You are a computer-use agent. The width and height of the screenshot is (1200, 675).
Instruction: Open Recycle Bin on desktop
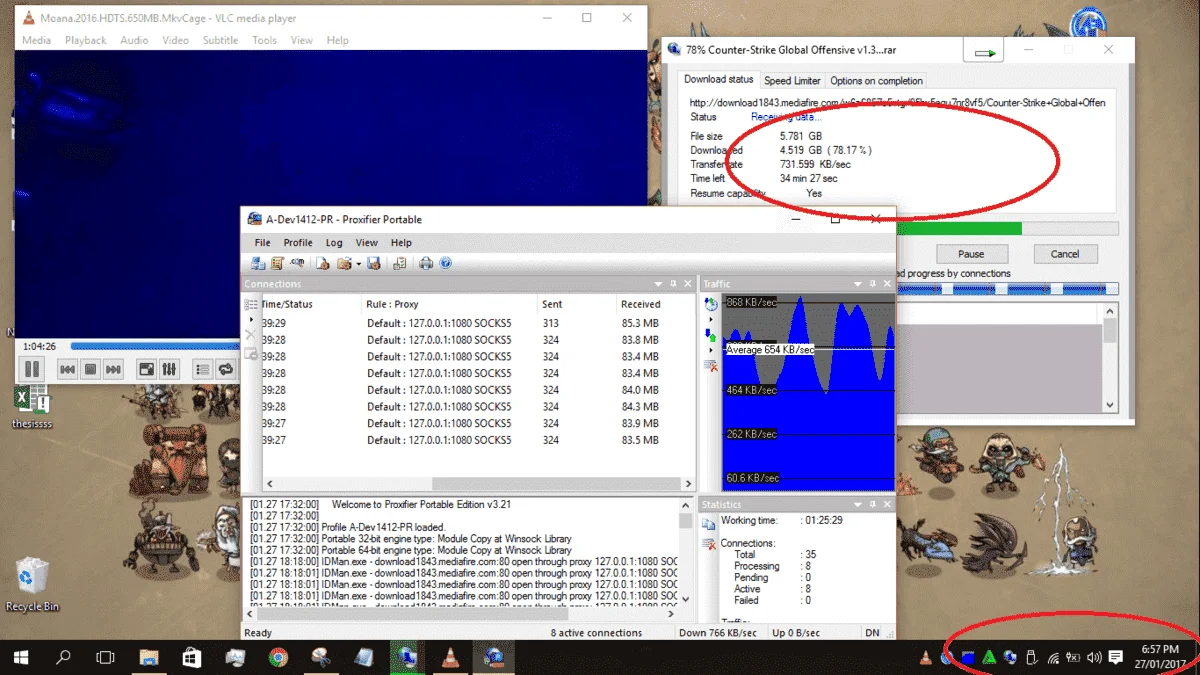31,585
